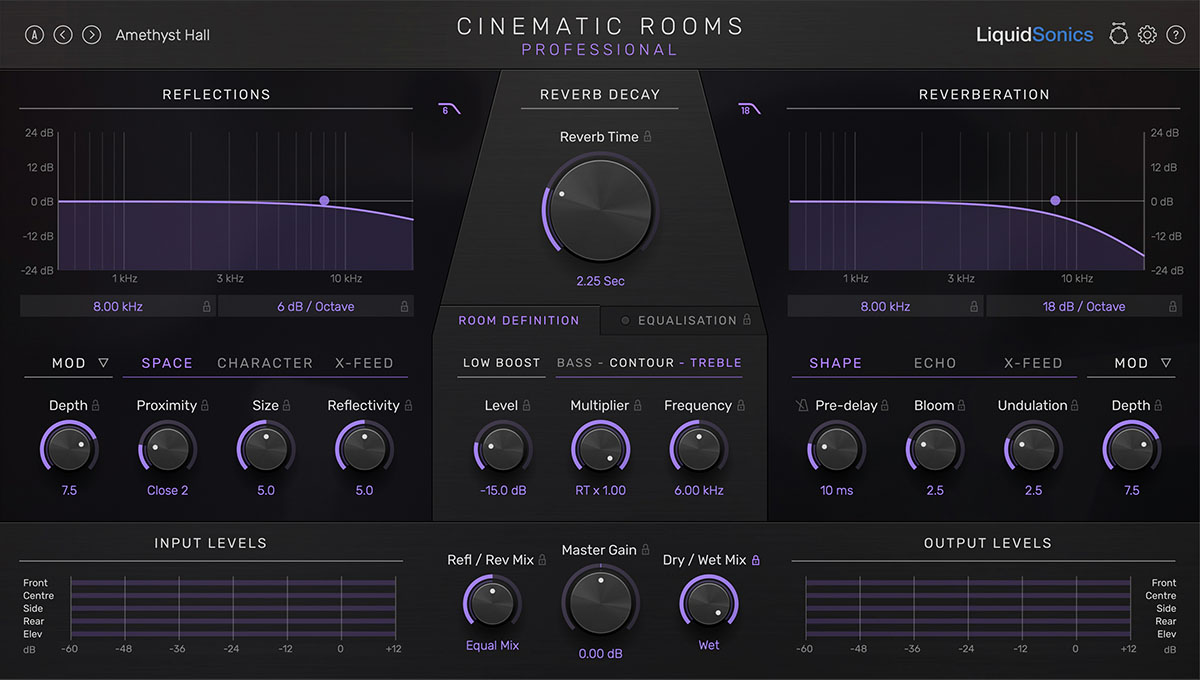The width and height of the screenshot is (1200, 680).
Task: Click the reflections 6 dB filter icon
Action: point(449,110)
